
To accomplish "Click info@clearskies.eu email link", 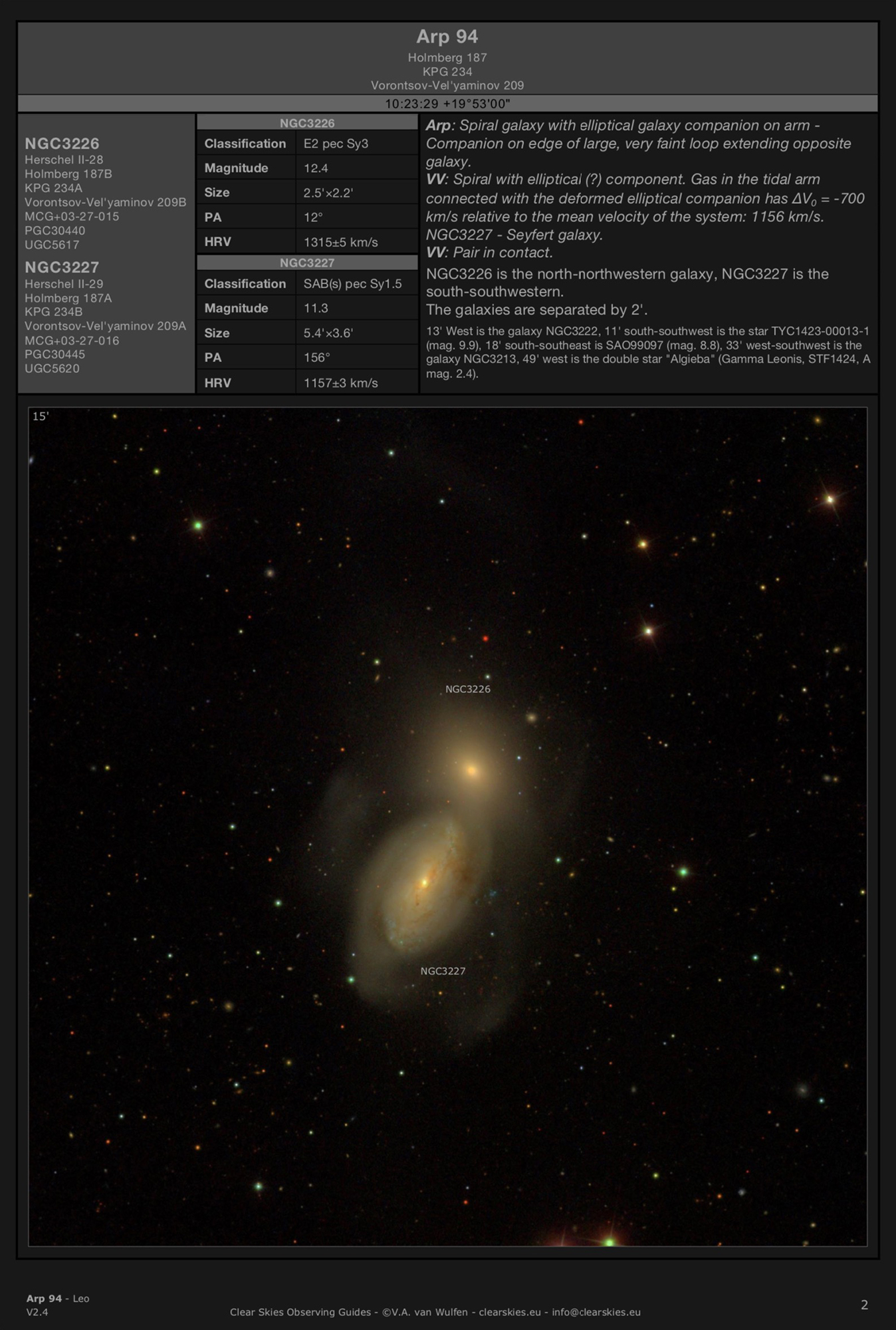I will [596, 1312].
